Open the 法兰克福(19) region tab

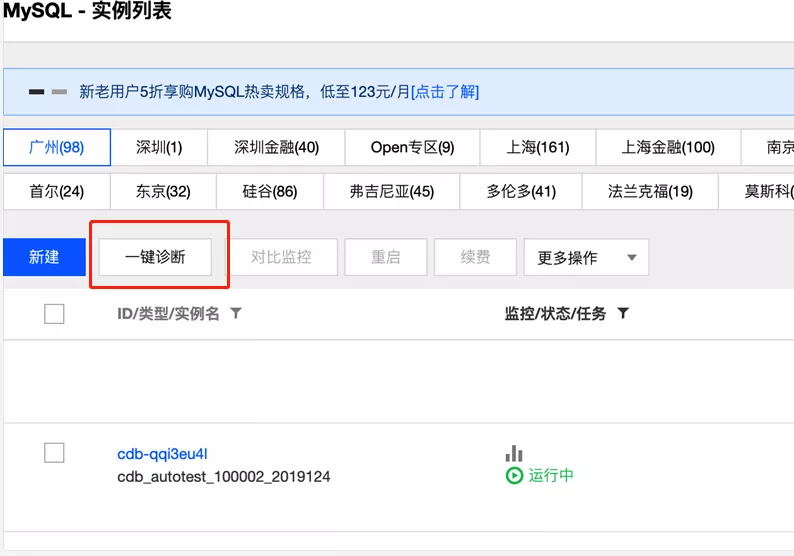coord(650,191)
